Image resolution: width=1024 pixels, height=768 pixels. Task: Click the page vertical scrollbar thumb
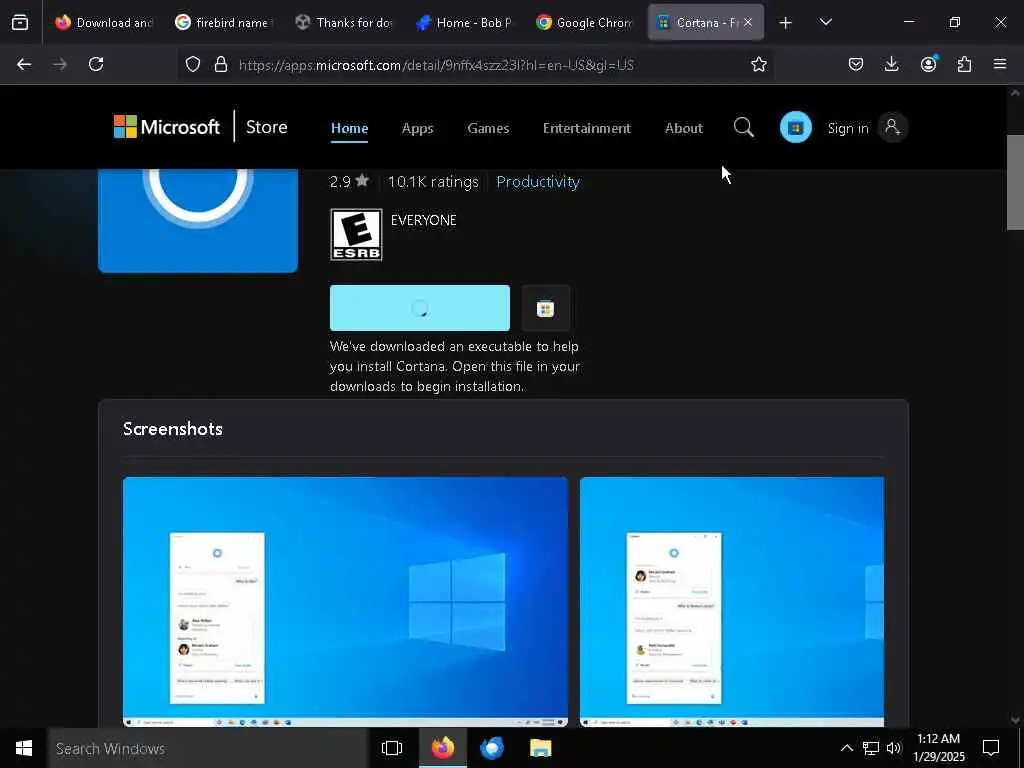click(1015, 182)
